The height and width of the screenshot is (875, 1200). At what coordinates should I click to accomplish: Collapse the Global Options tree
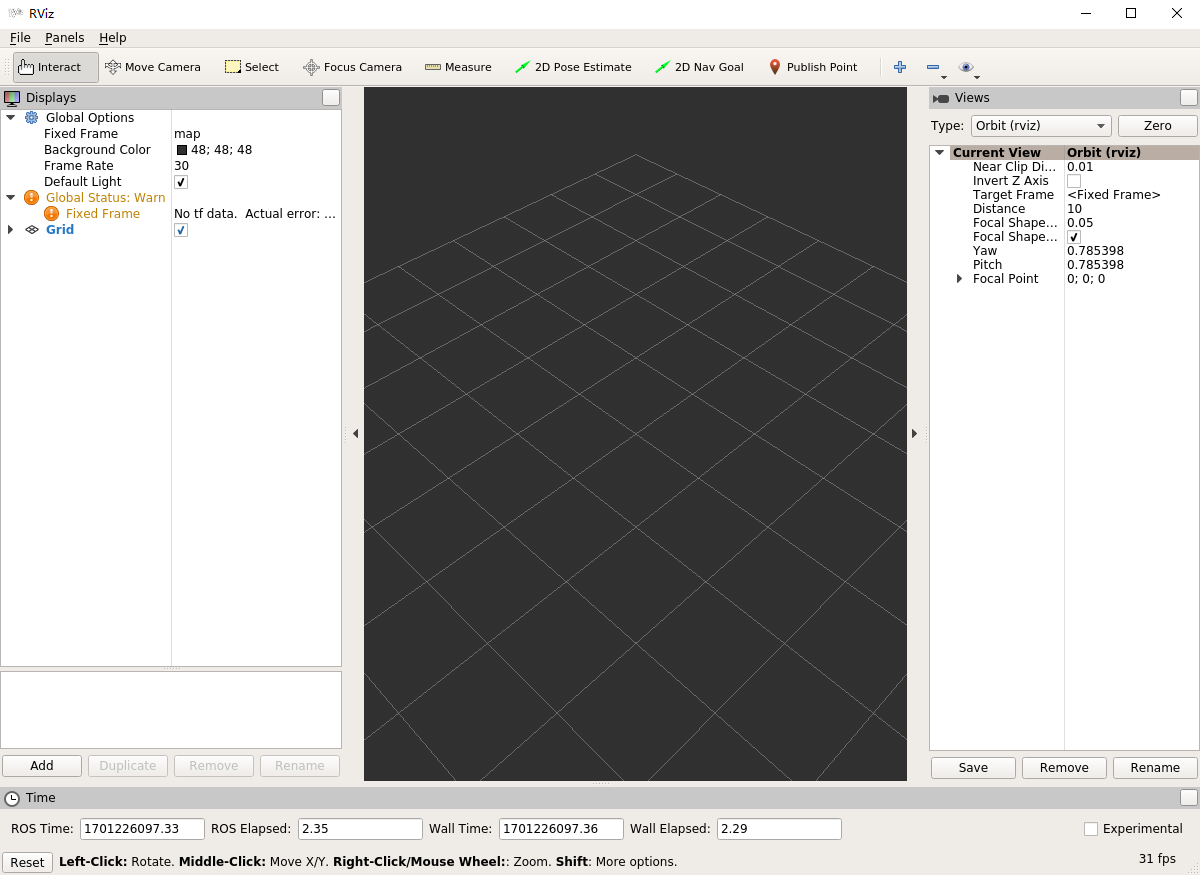point(11,118)
